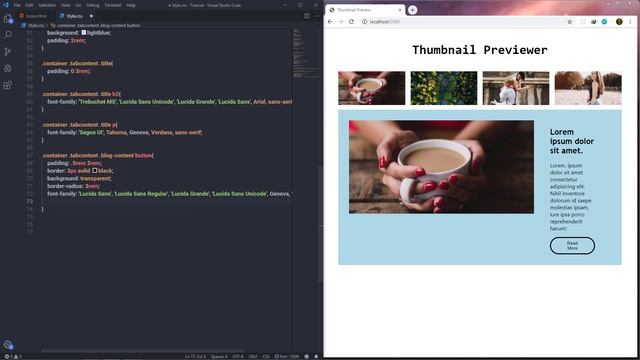Screen dimensions: 640x360
Task: Open the Search view in VS Code
Action: click(8, 35)
